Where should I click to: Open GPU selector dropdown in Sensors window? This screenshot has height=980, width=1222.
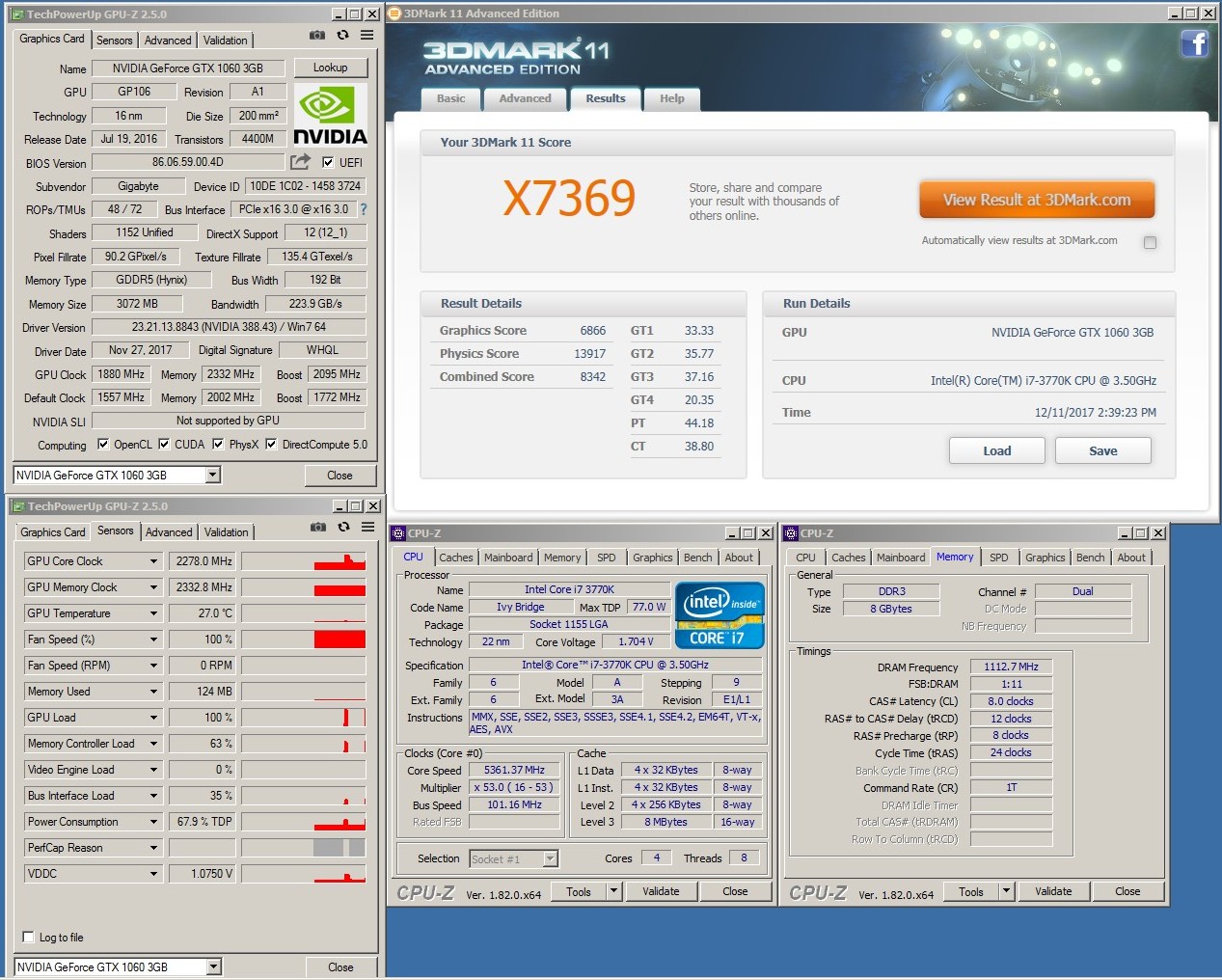(x=214, y=966)
